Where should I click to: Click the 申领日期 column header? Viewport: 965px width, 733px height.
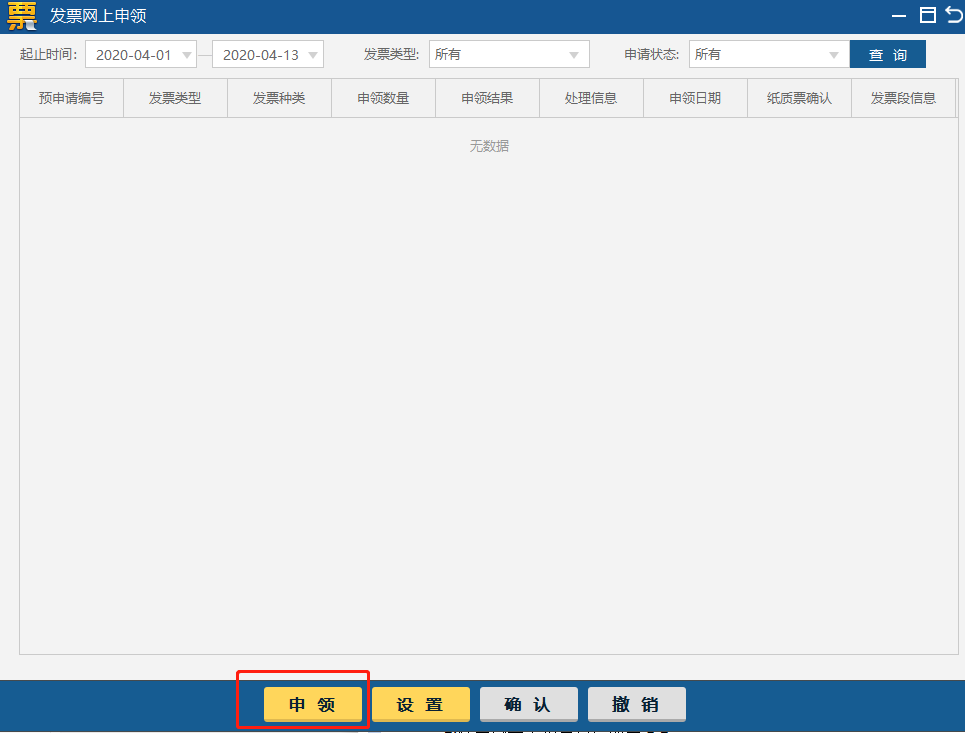pyautogui.click(x=695, y=98)
